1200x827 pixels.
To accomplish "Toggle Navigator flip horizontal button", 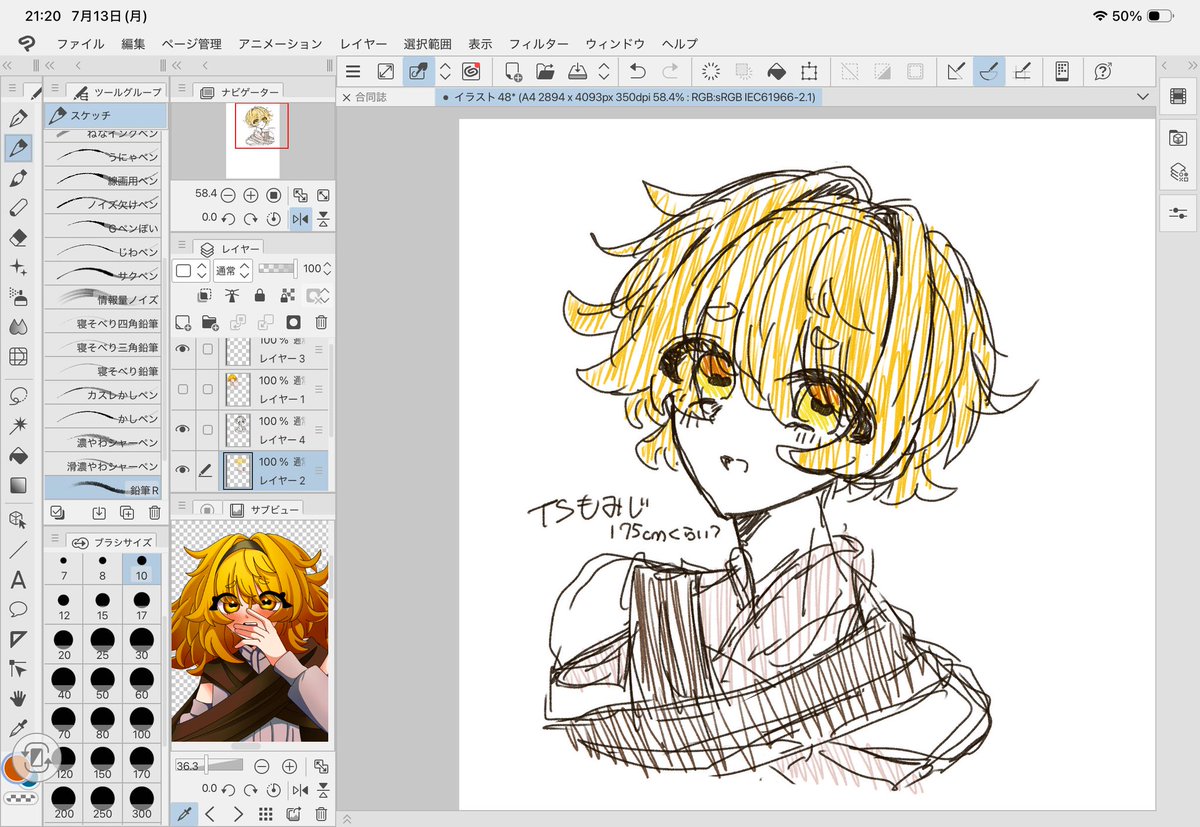I will click(x=299, y=218).
